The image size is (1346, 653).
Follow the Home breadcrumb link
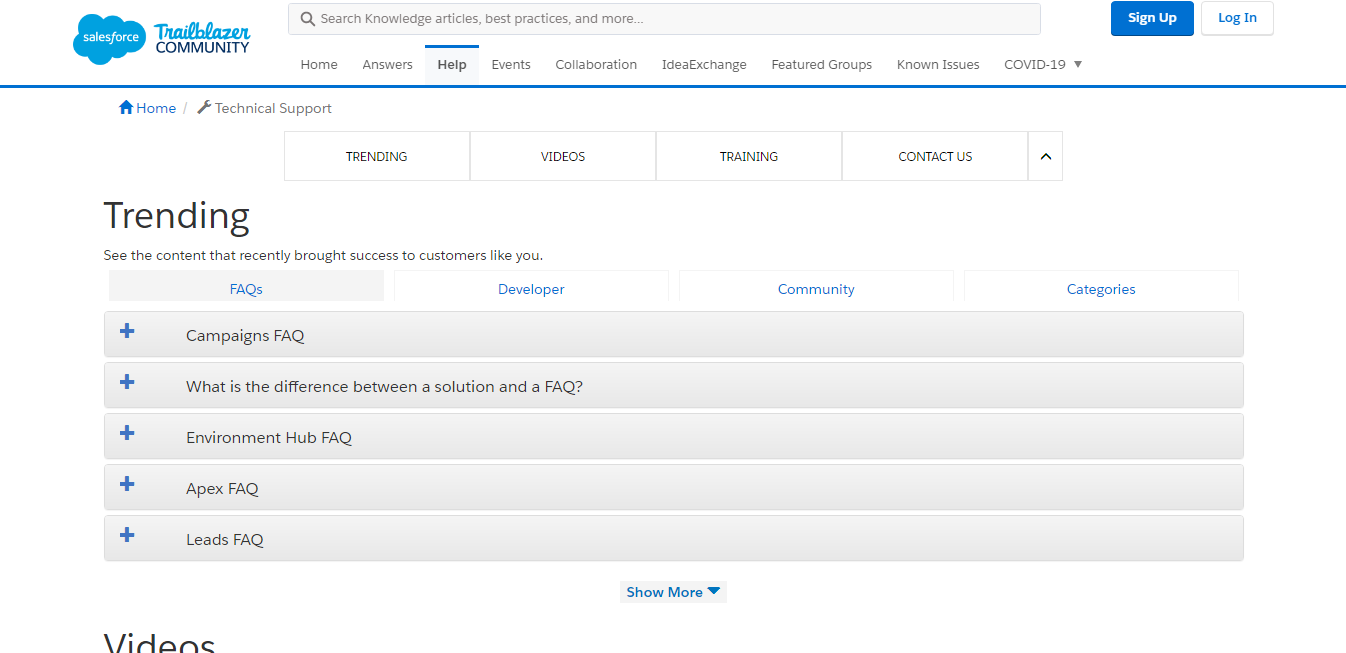click(x=156, y=108)
